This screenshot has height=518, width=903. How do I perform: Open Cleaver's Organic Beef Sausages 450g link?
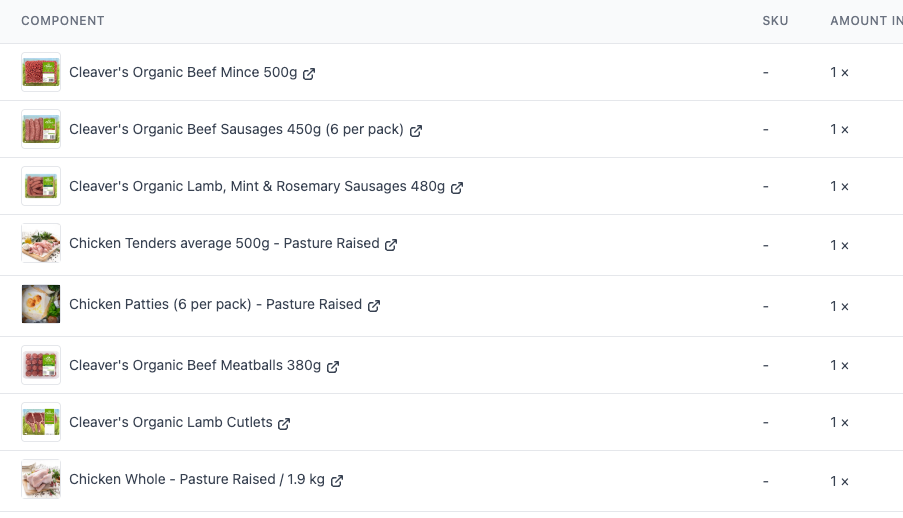point(236,129)
